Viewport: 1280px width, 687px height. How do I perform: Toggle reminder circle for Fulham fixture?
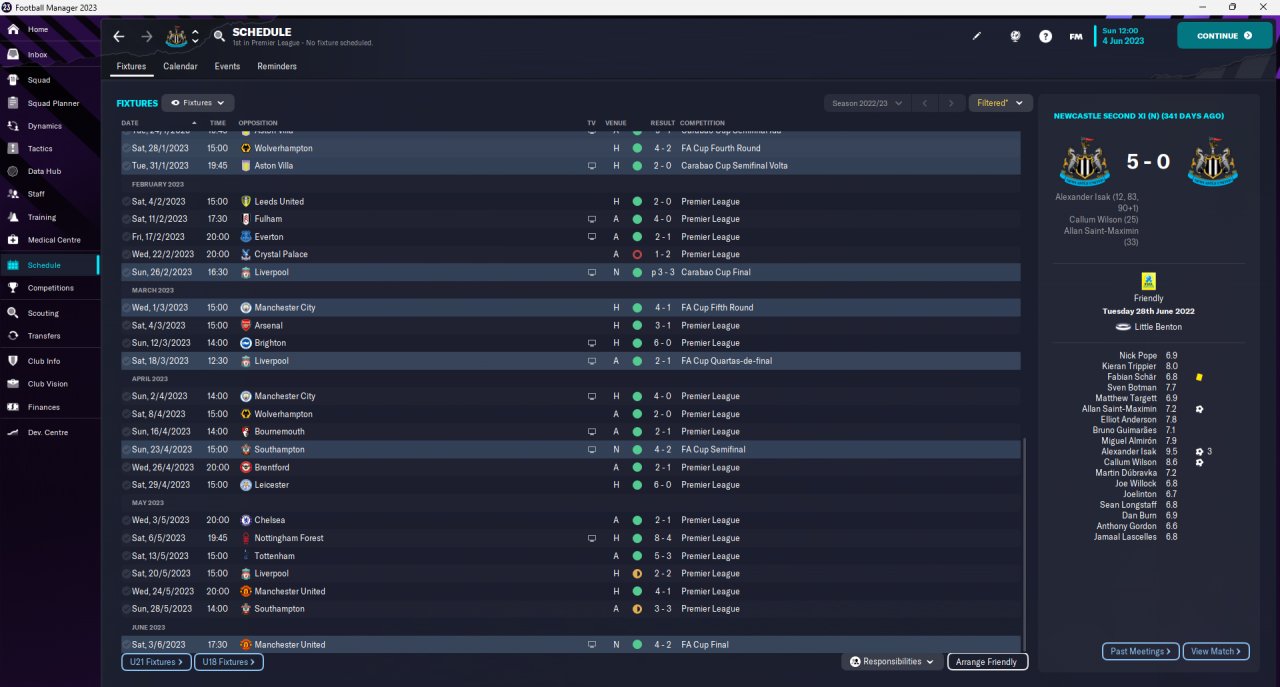[x=126, y=219]
